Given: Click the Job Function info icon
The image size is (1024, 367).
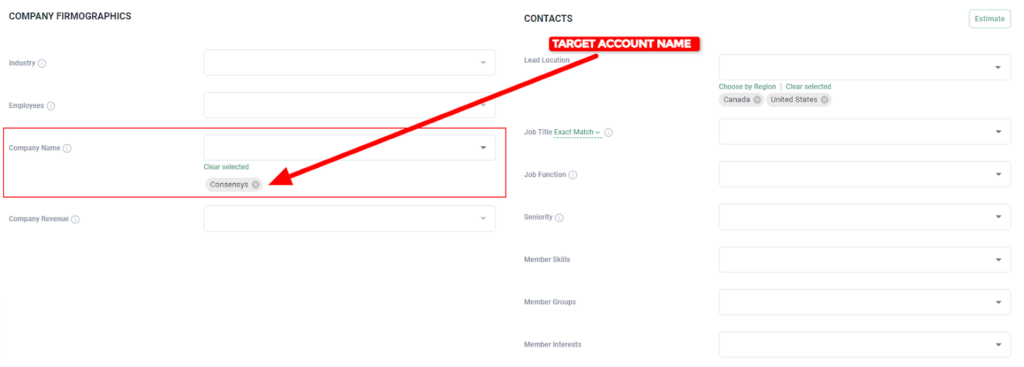Looking at the screenshot, I should coord(573,175).
